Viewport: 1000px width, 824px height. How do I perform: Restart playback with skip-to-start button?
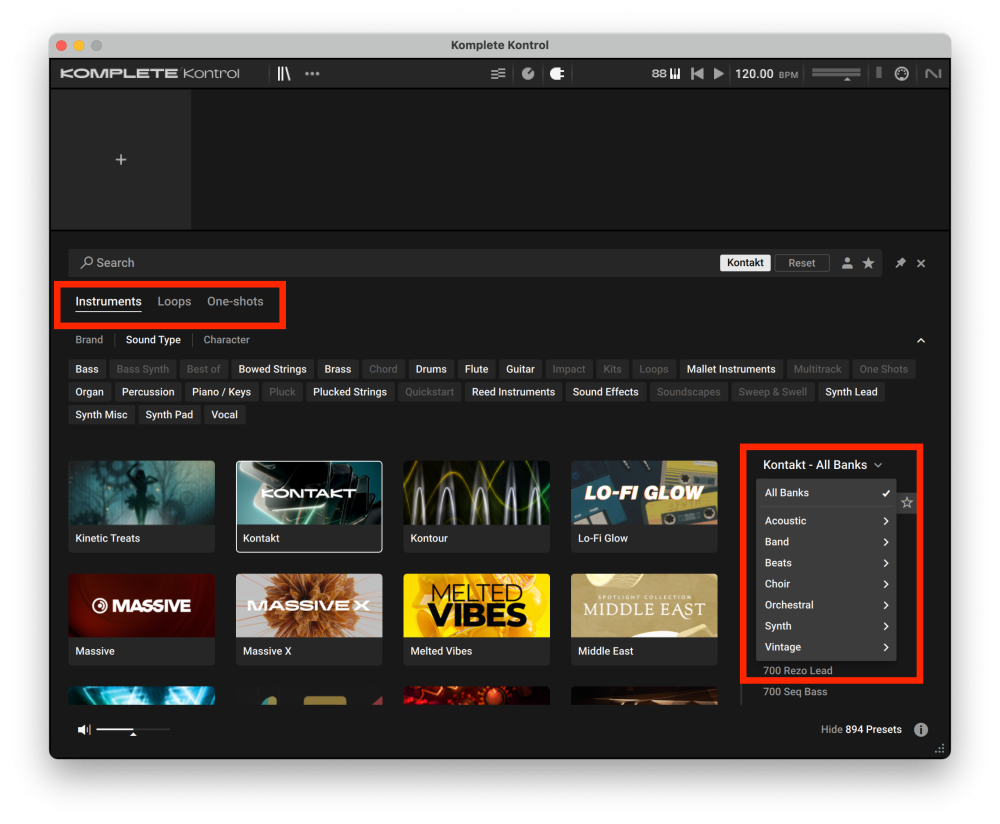(x=697, y=74)
